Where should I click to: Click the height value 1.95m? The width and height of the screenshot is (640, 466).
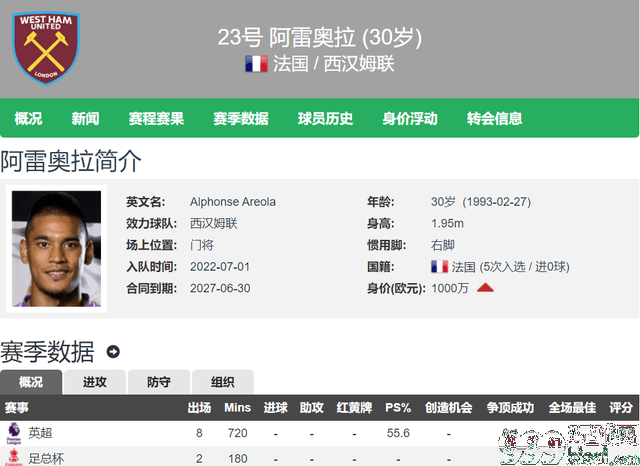pyautogui.click(x=447, y=224)
